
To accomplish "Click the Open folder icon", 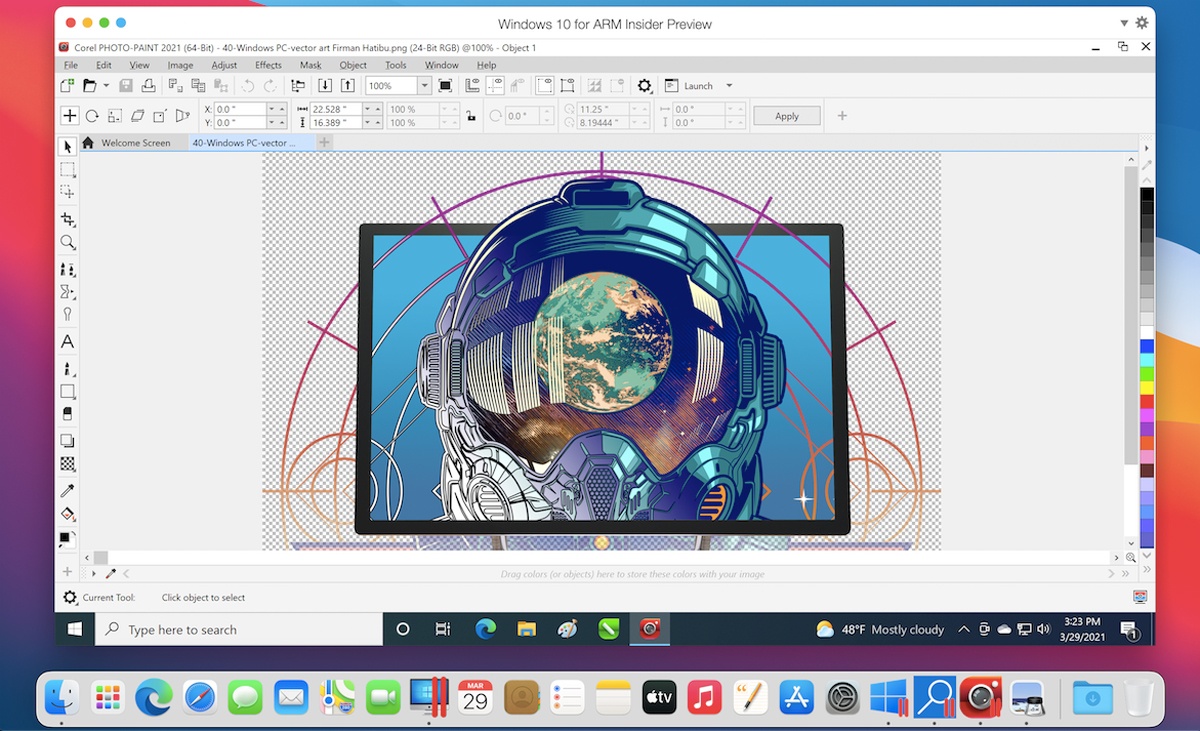I will click(x=89, y=86).
